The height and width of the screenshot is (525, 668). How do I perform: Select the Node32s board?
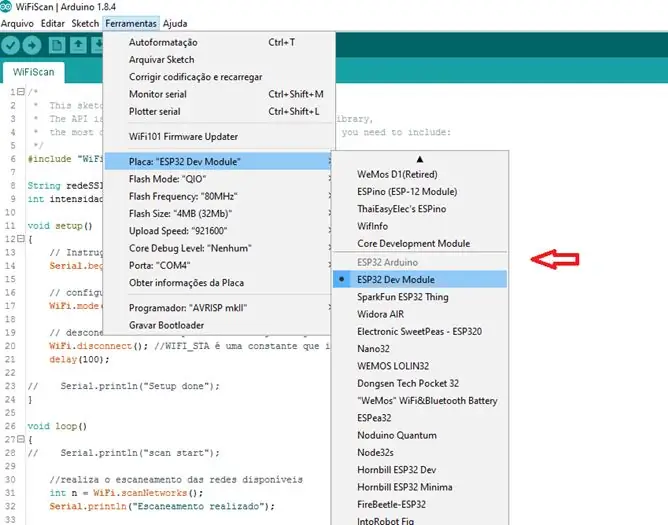click(420, 453)
